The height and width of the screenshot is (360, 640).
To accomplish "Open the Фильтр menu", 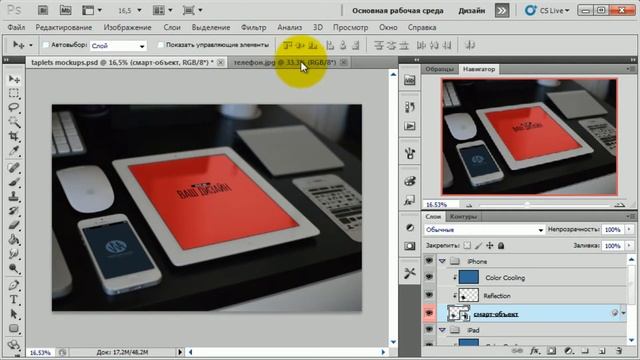I will pos(253,27).
